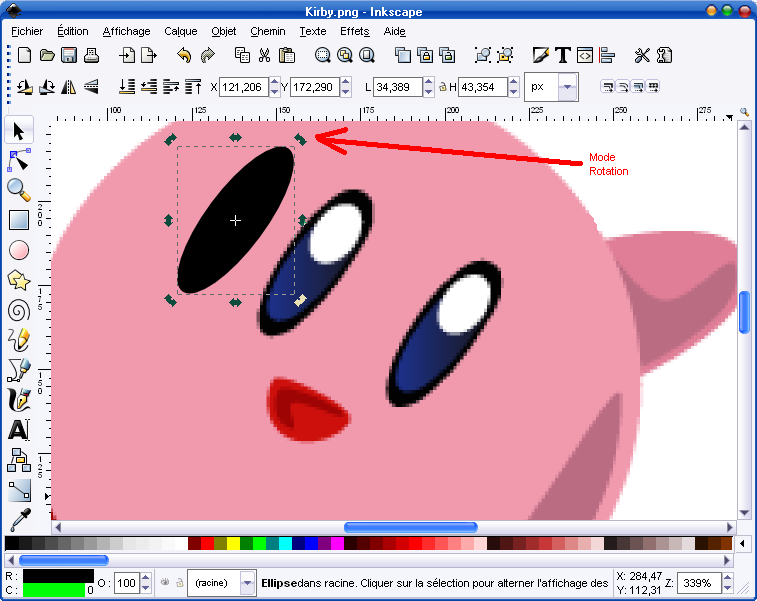The height and width of the screenshot is (601, 757).
Task: Expand the palette menu arrow at right of swatches
Action: pyautogui.click(x=742, y=544)
